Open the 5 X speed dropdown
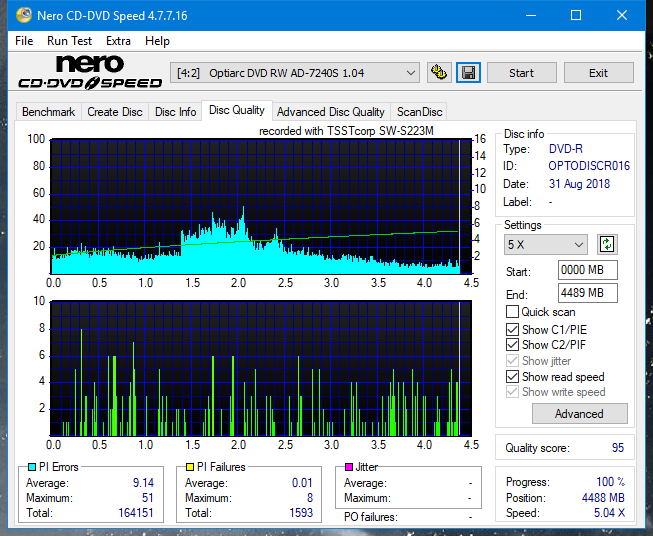The image size is (653, 536). 546,244
